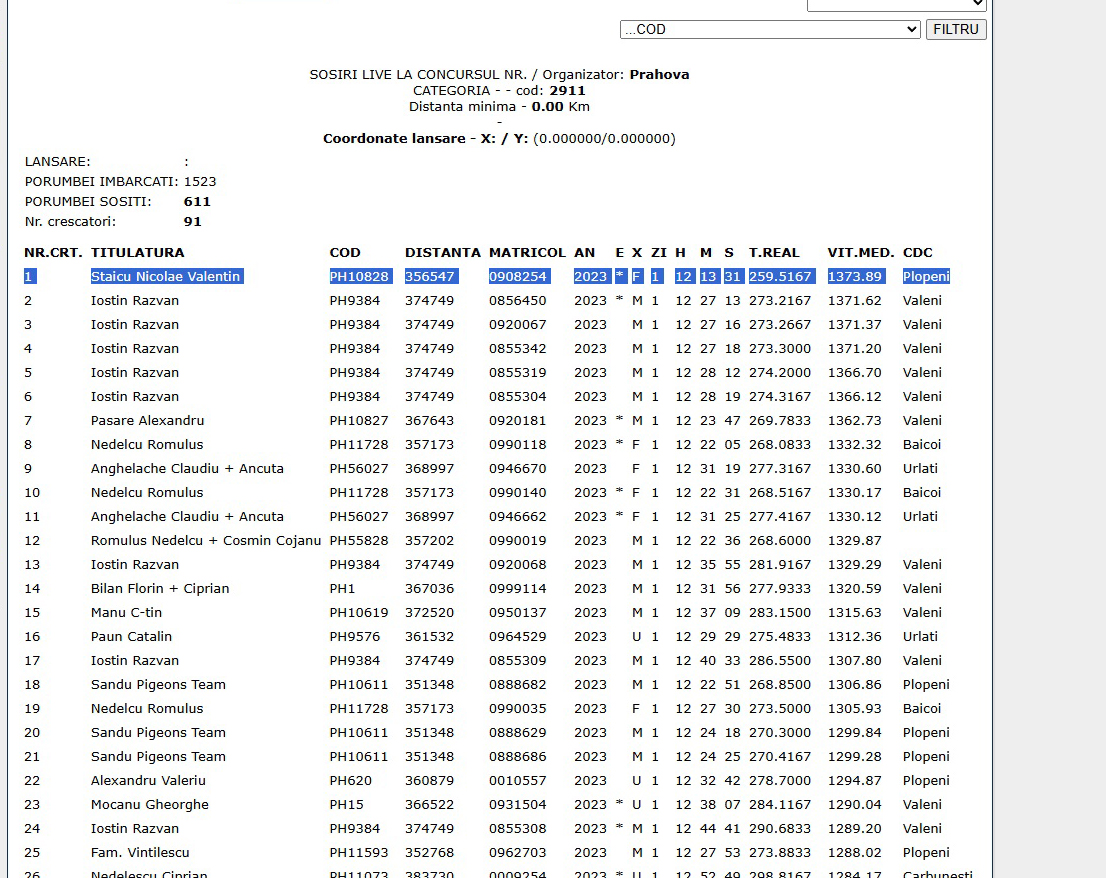Screen dimensions: 1106x878
Task: Click the Mocanu Gheorghe name
Action: tap(149, 804)
